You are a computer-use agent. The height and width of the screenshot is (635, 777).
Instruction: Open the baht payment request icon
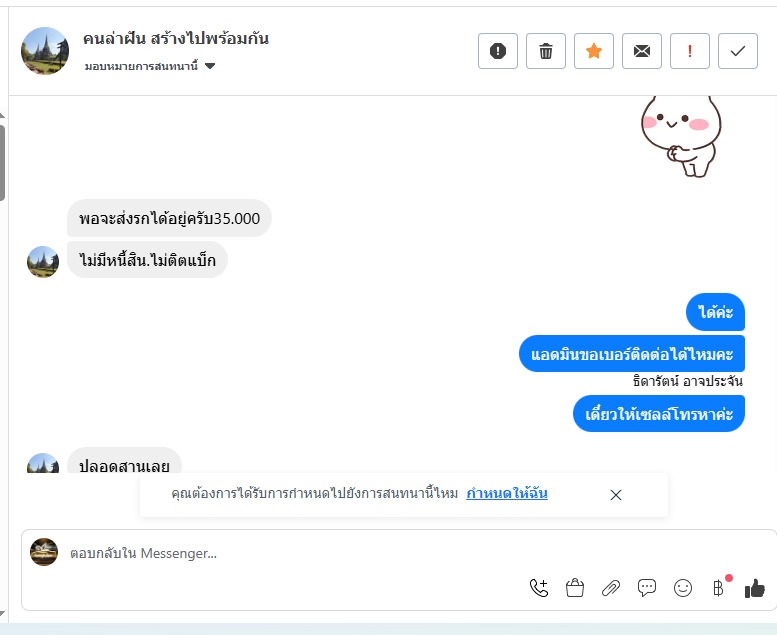click(x=719, y=588)
